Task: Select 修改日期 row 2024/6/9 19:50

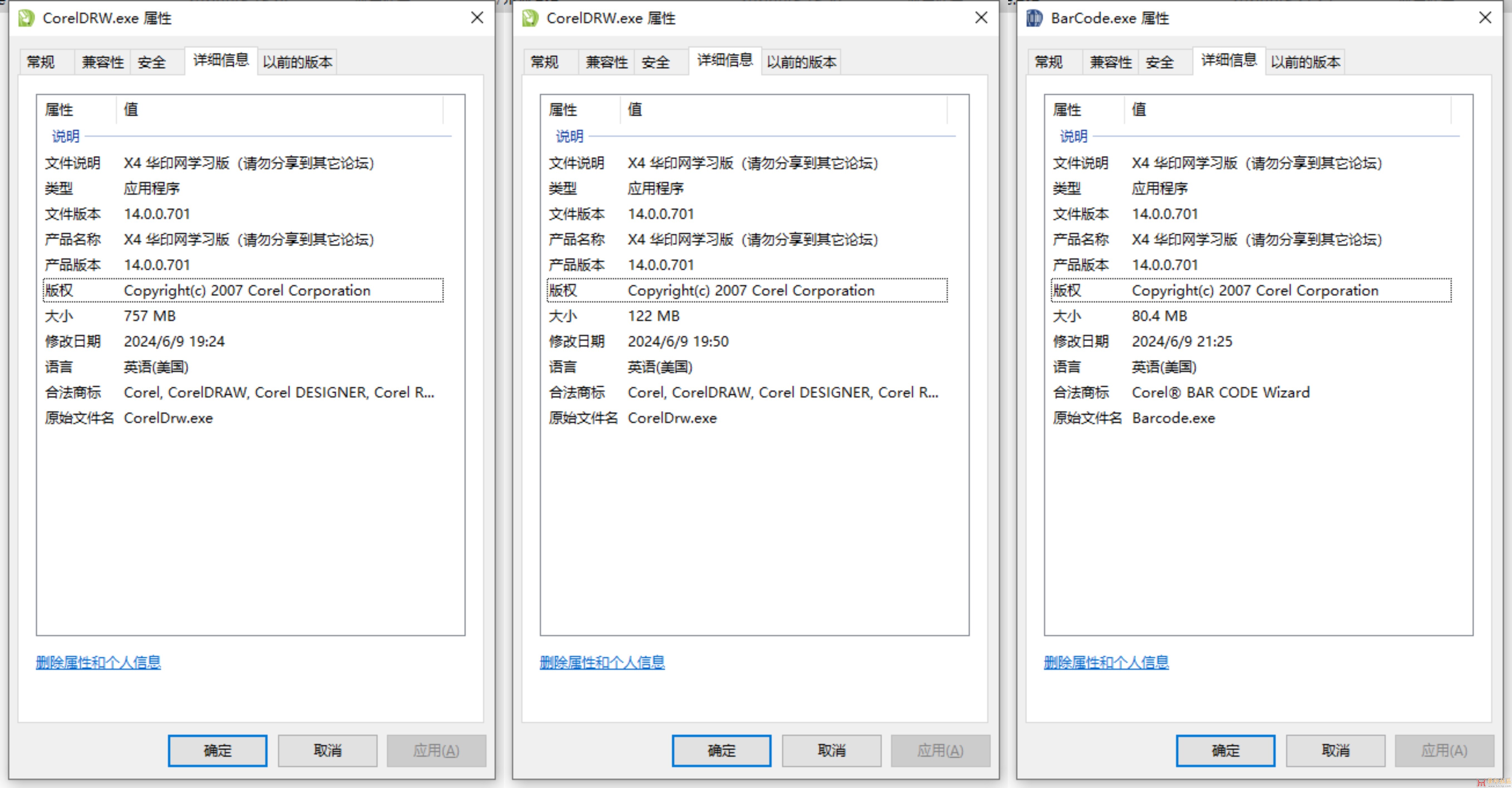Action: point(747,341)
